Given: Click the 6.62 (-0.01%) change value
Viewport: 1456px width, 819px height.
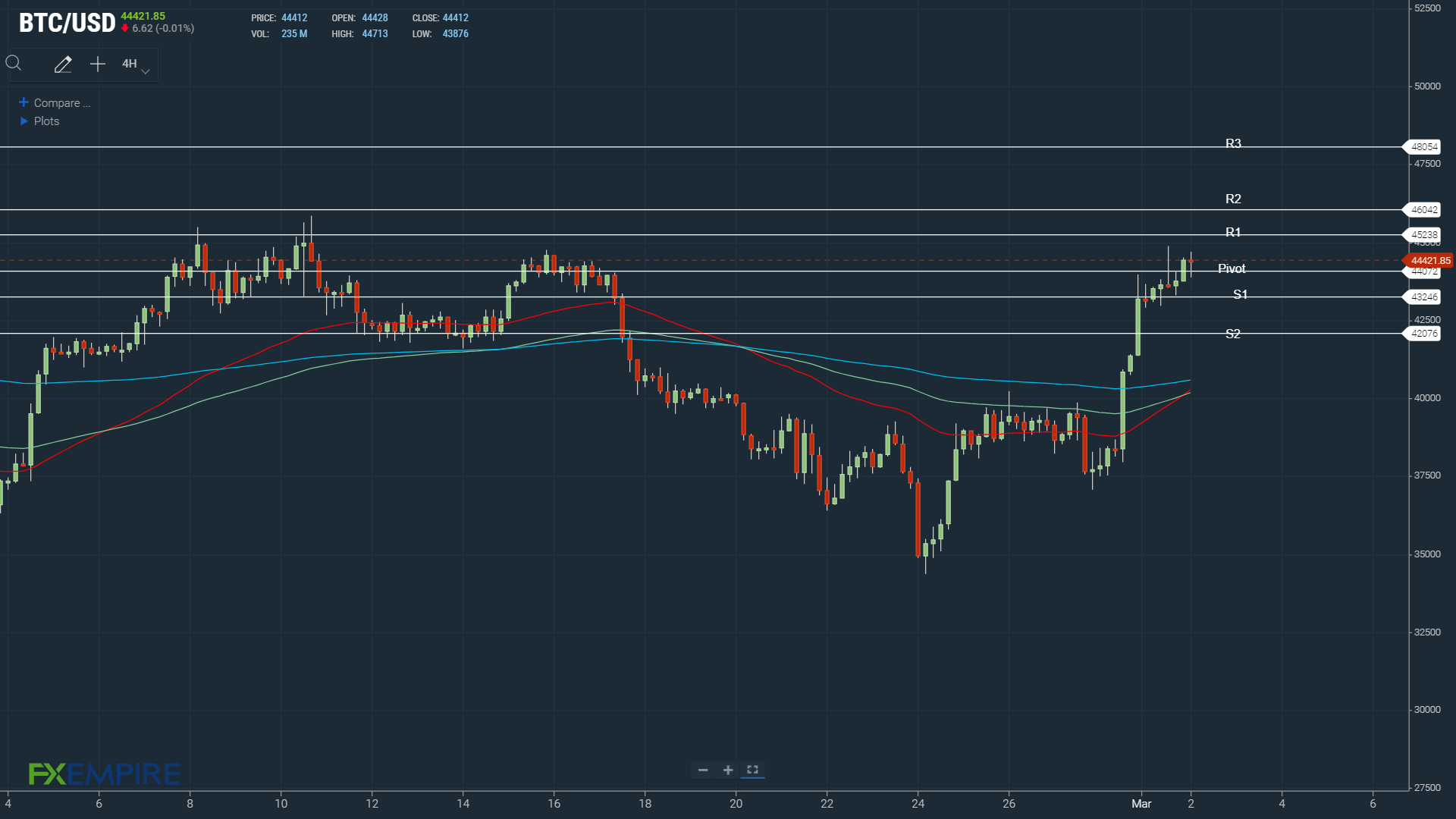Looking at the screenshot, I should [162, 29].
